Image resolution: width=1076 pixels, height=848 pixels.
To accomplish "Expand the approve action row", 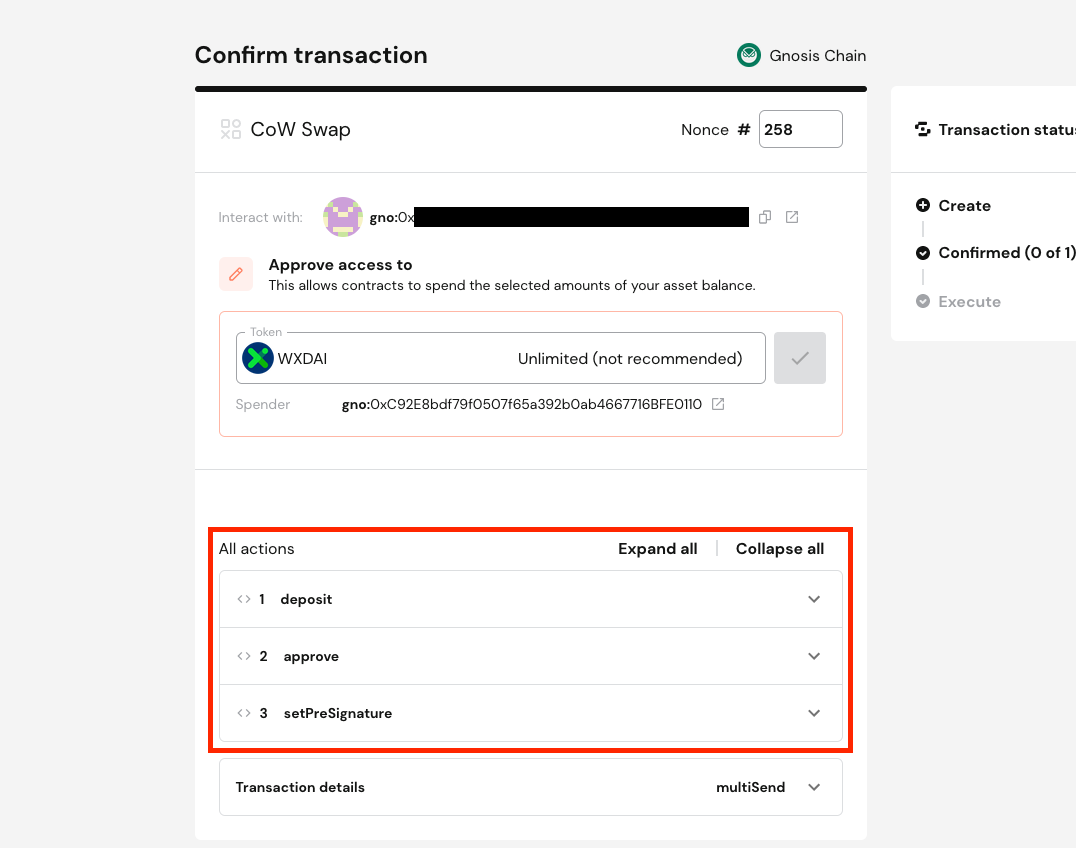I will pyautogui.click(x=814, y=656).
